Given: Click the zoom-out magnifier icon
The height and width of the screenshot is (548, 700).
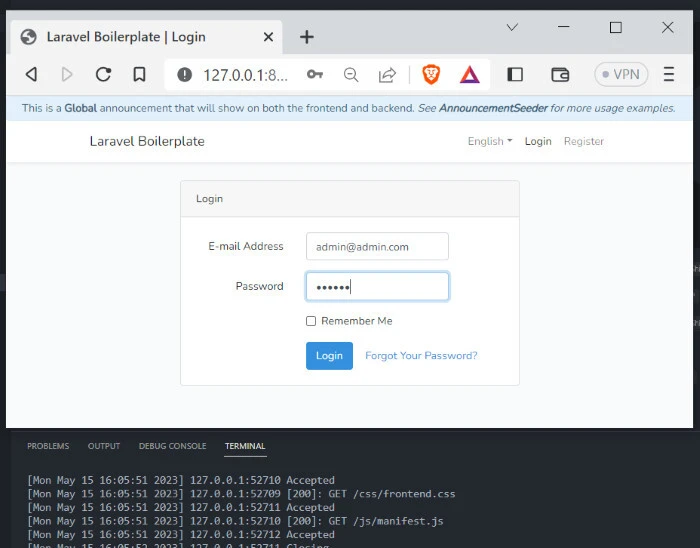Looking at the screenshot, I should point(351,75).
